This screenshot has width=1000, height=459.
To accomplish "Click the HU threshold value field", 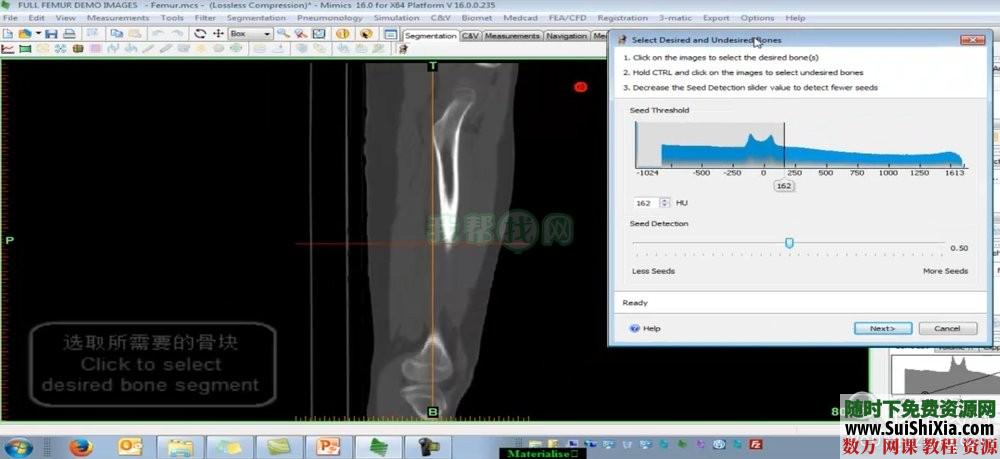I will (642, 202).
